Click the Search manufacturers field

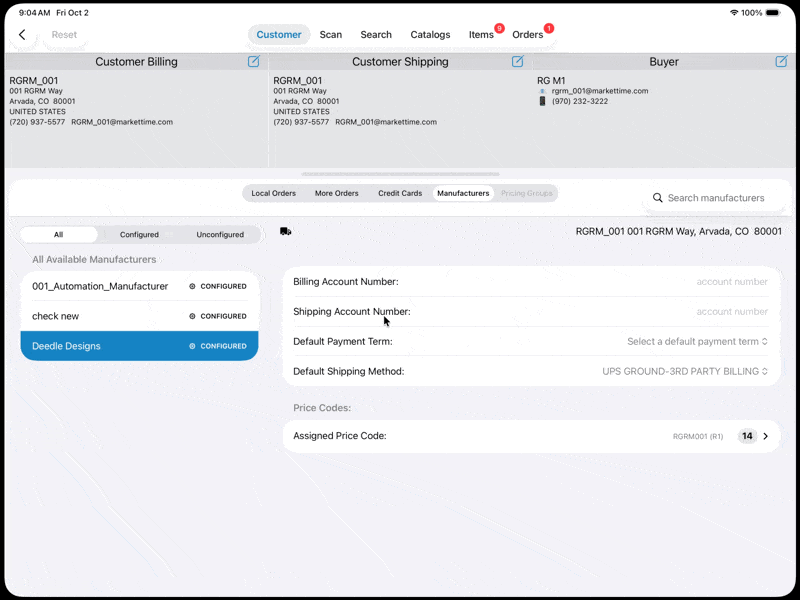(716, 198)
